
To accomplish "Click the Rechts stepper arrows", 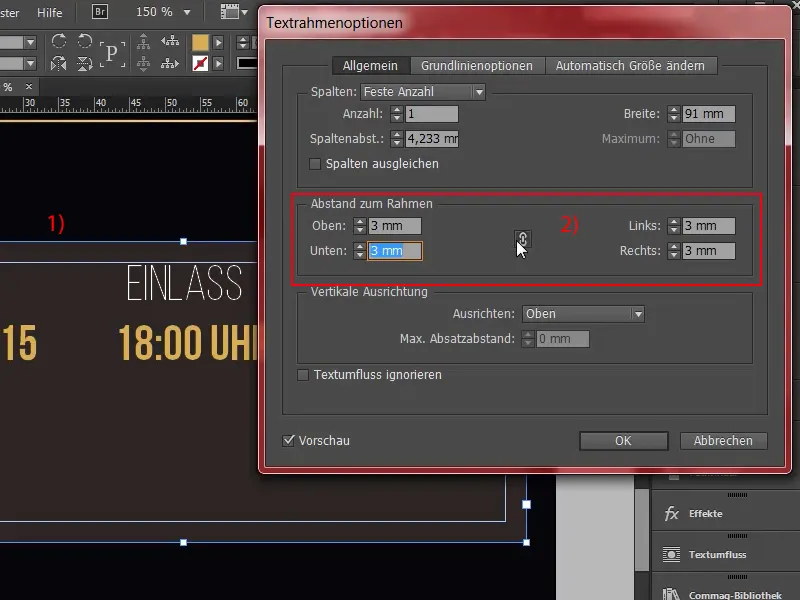I will pos(673,251).
